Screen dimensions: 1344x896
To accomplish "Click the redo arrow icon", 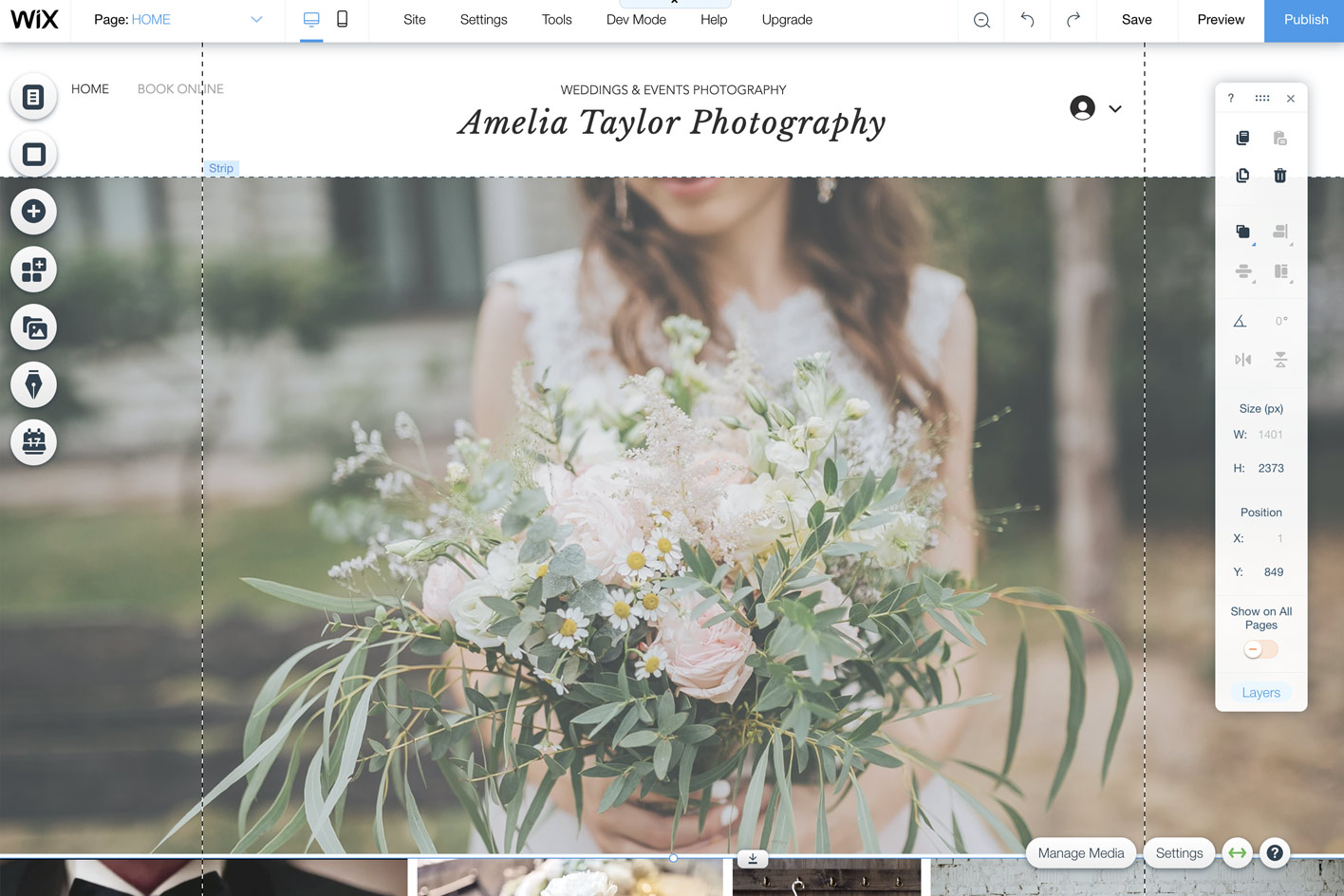I will click(x=1073, y=20).
